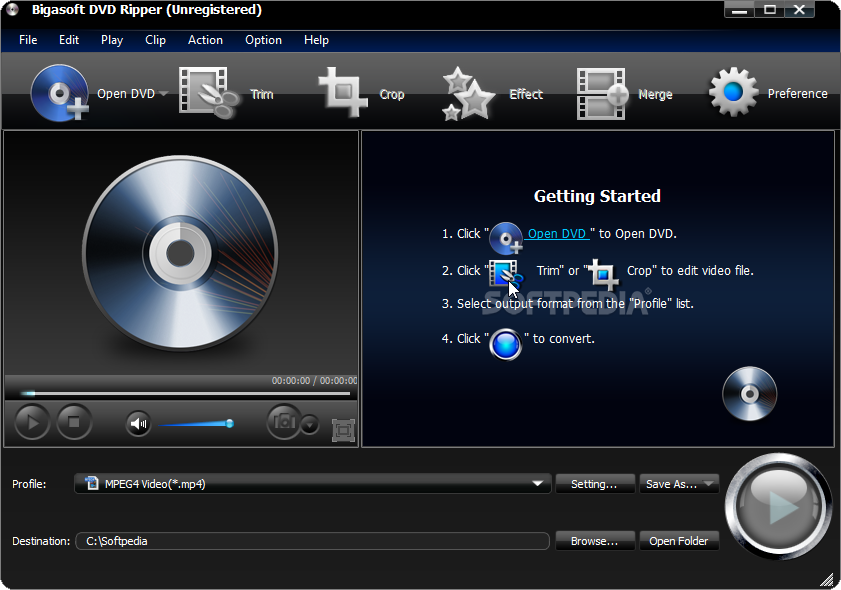Image resolution: width=841 pixels, height=590 pixels.
Task: Open the Help menu
Action: pyautogui.click(x=316, y=40)
